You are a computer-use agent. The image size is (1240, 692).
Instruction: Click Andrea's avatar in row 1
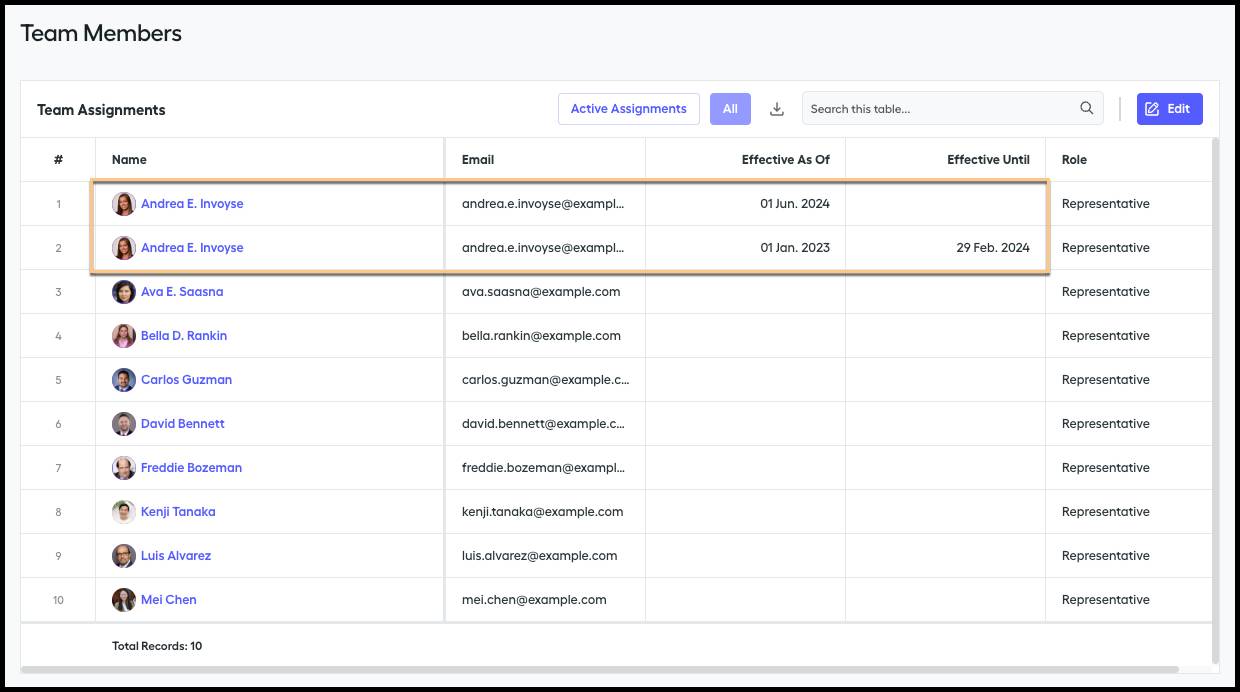coord(124,204)
